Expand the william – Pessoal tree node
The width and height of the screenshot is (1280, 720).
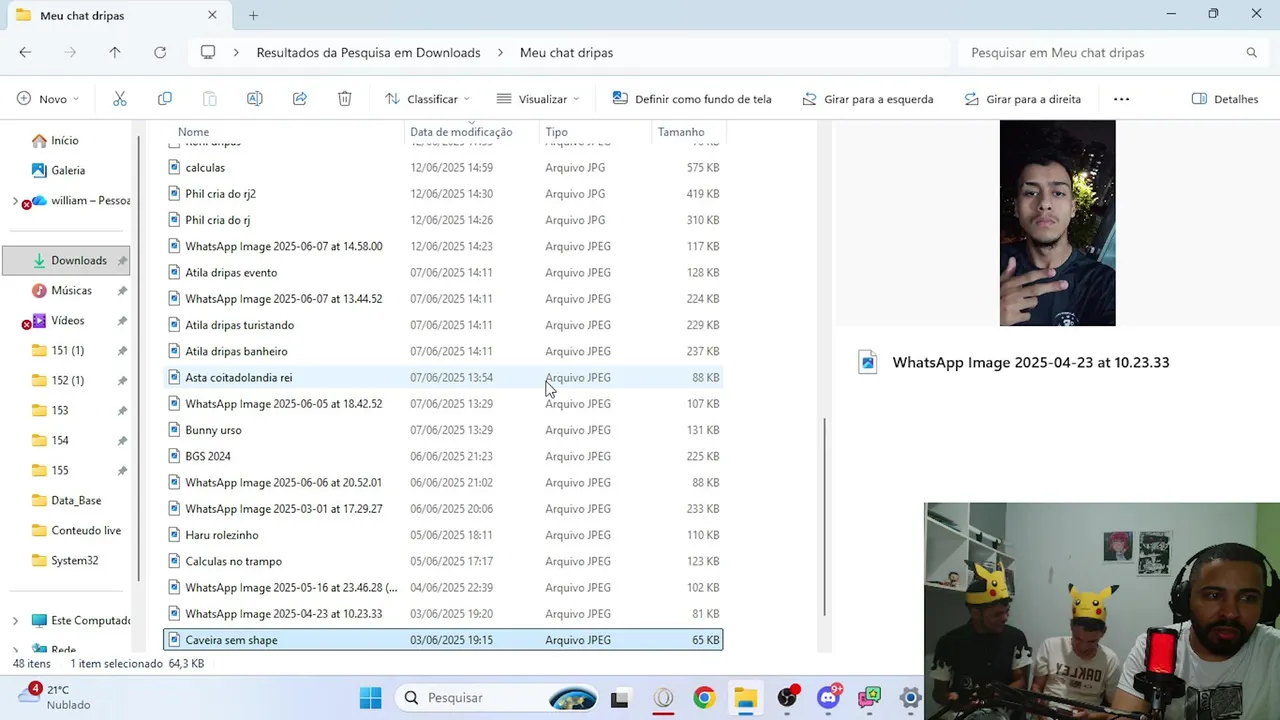tap(14, 201)
